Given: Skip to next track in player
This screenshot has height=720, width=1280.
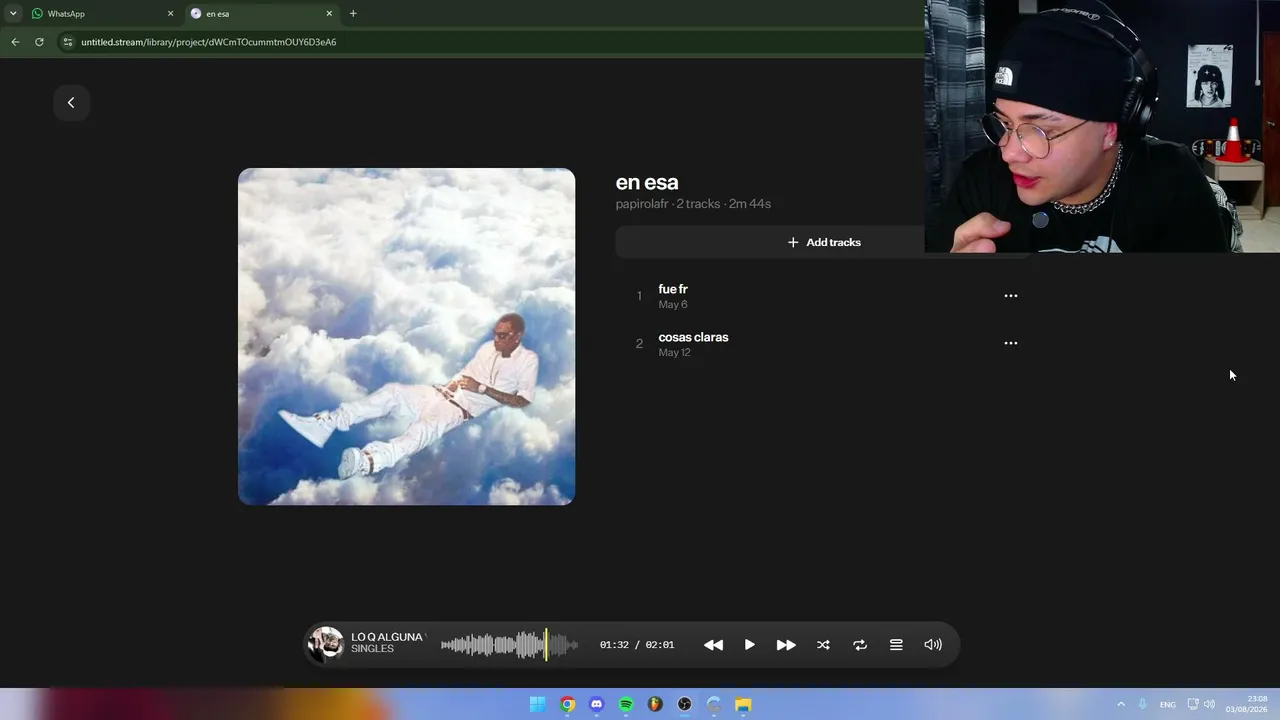Looking at the screenshot, I should pos(786,645).
